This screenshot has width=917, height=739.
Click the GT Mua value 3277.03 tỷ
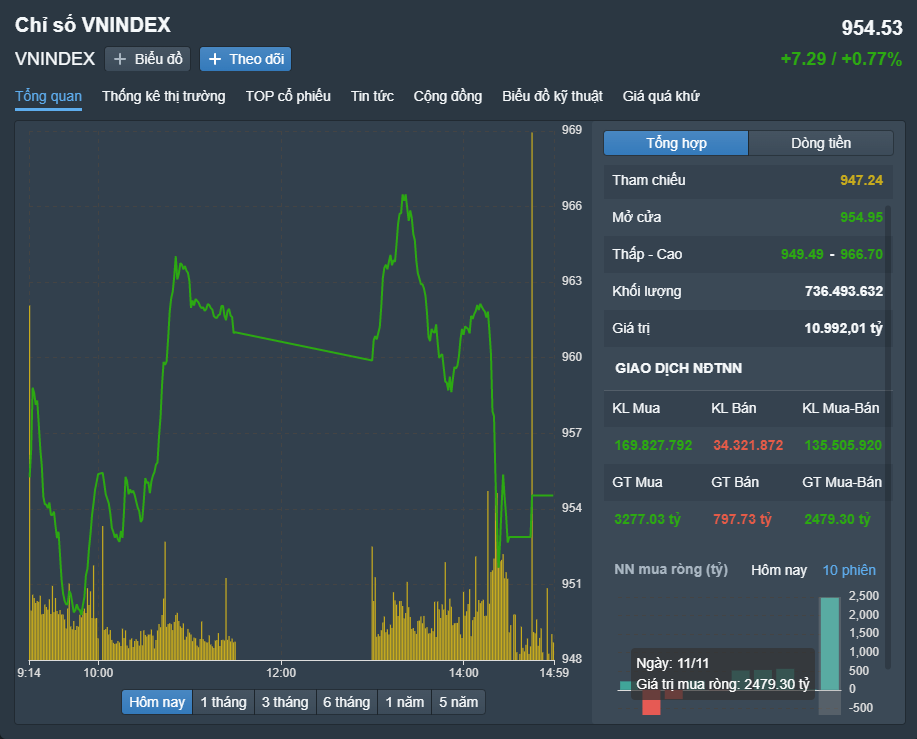647,519
